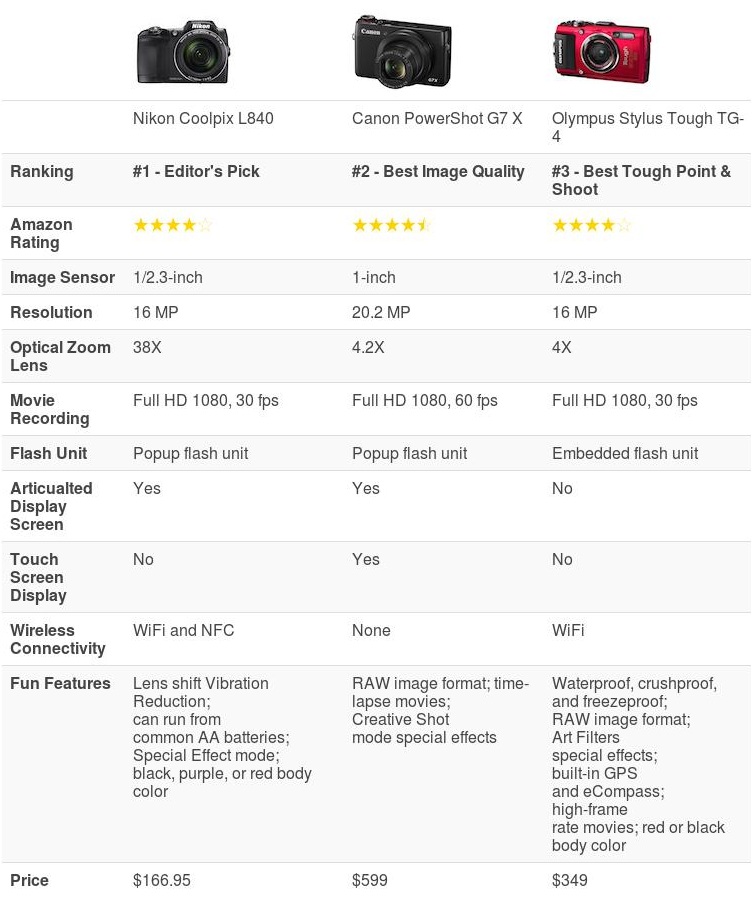
Task: Click the $599 Canon price
Action: pos(369,881)
